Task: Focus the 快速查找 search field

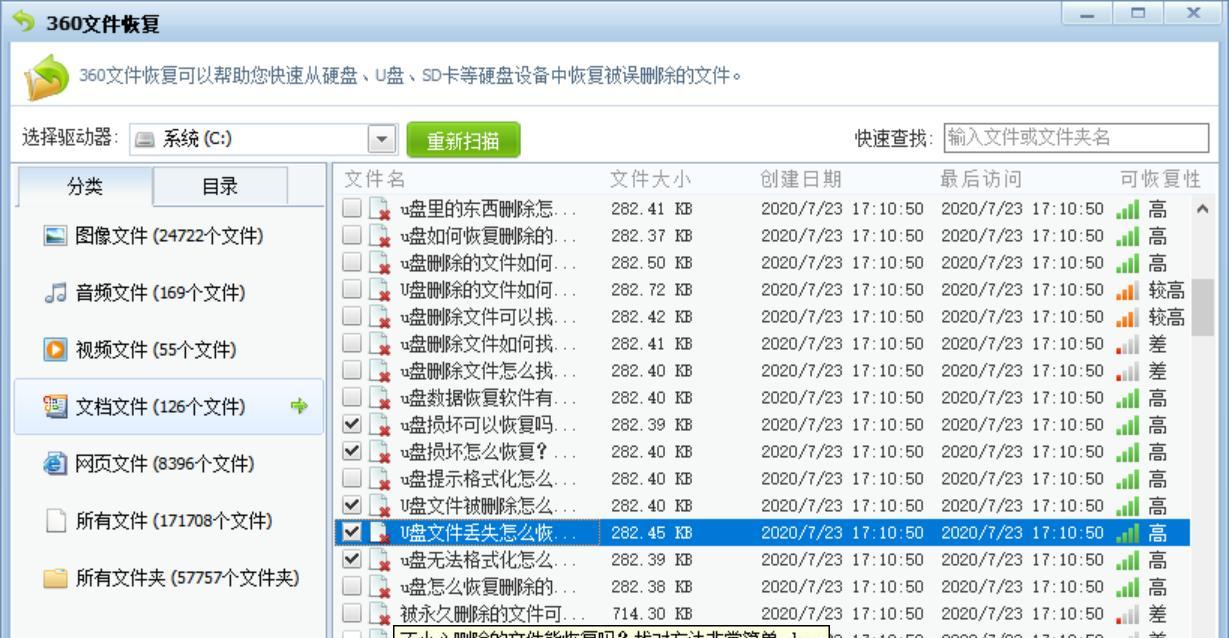Action: click(x=1074, y=137)
